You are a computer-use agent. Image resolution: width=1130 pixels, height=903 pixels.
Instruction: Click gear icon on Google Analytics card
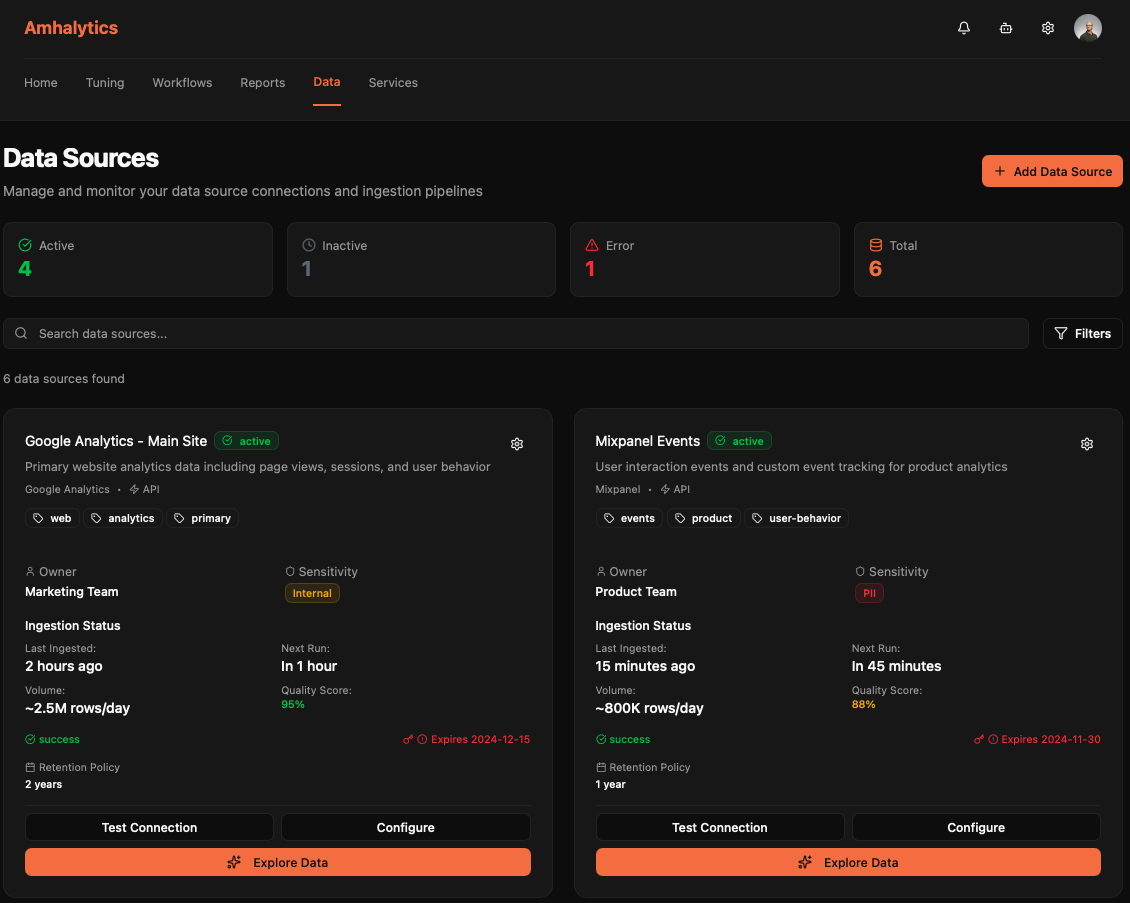(517, 444)
